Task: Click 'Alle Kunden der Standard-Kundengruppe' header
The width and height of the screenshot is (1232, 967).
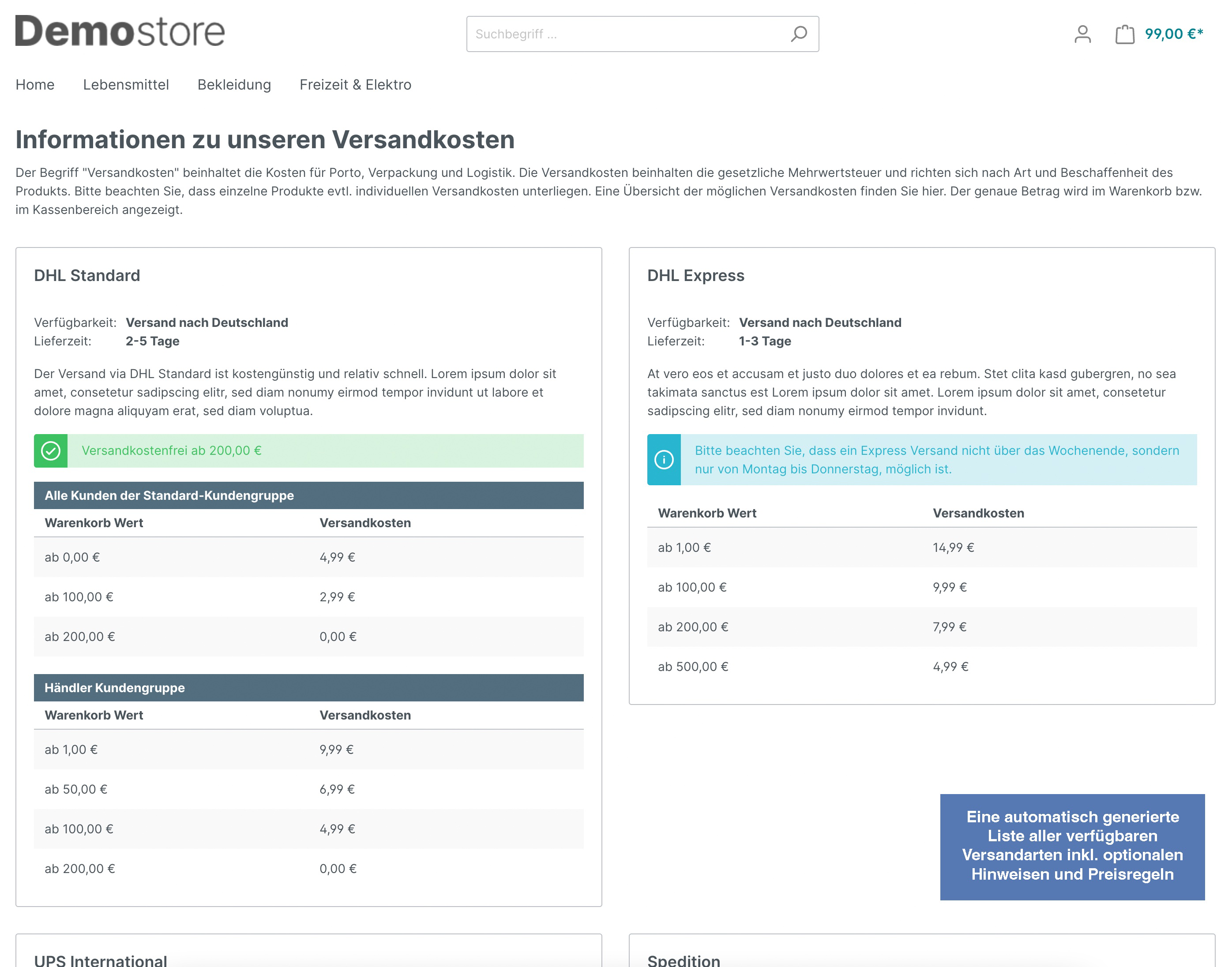Action: coord(308,495)
